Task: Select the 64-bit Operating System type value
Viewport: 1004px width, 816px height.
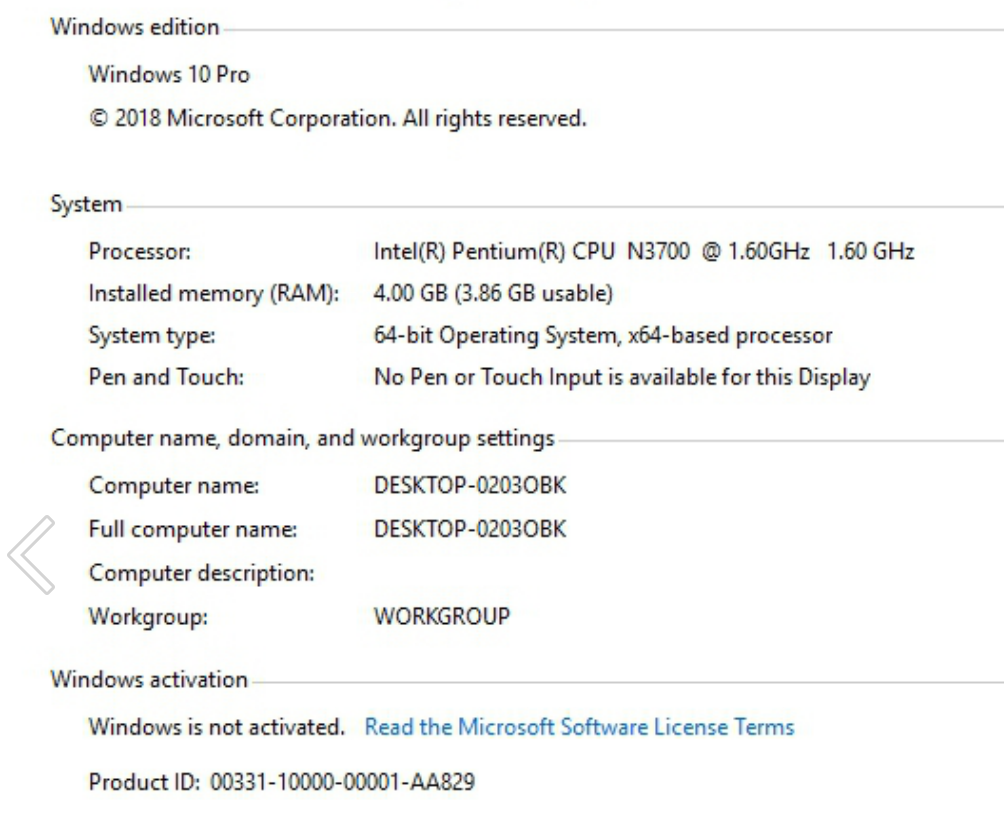Action: [603, 335]
